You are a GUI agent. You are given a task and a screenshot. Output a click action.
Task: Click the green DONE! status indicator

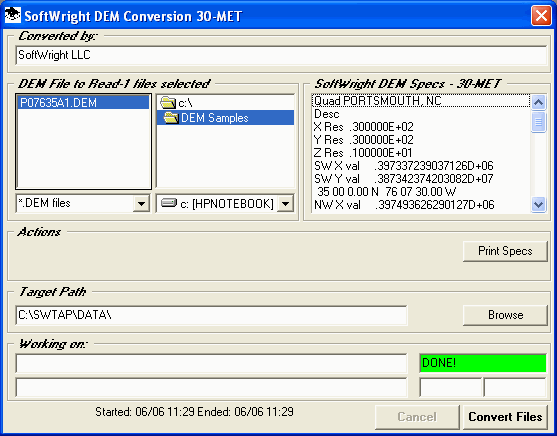(x=483, y=363)
